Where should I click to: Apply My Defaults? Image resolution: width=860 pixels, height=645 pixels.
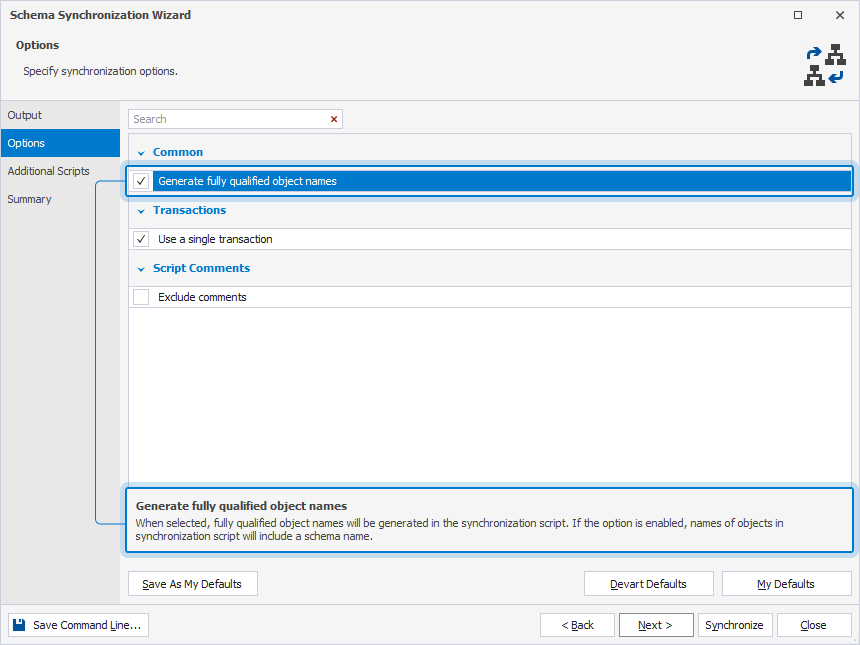pos(786,584)
